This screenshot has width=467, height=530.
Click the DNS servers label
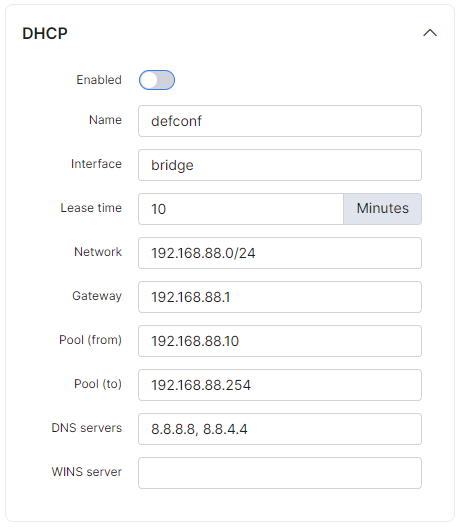click(87, 428)
